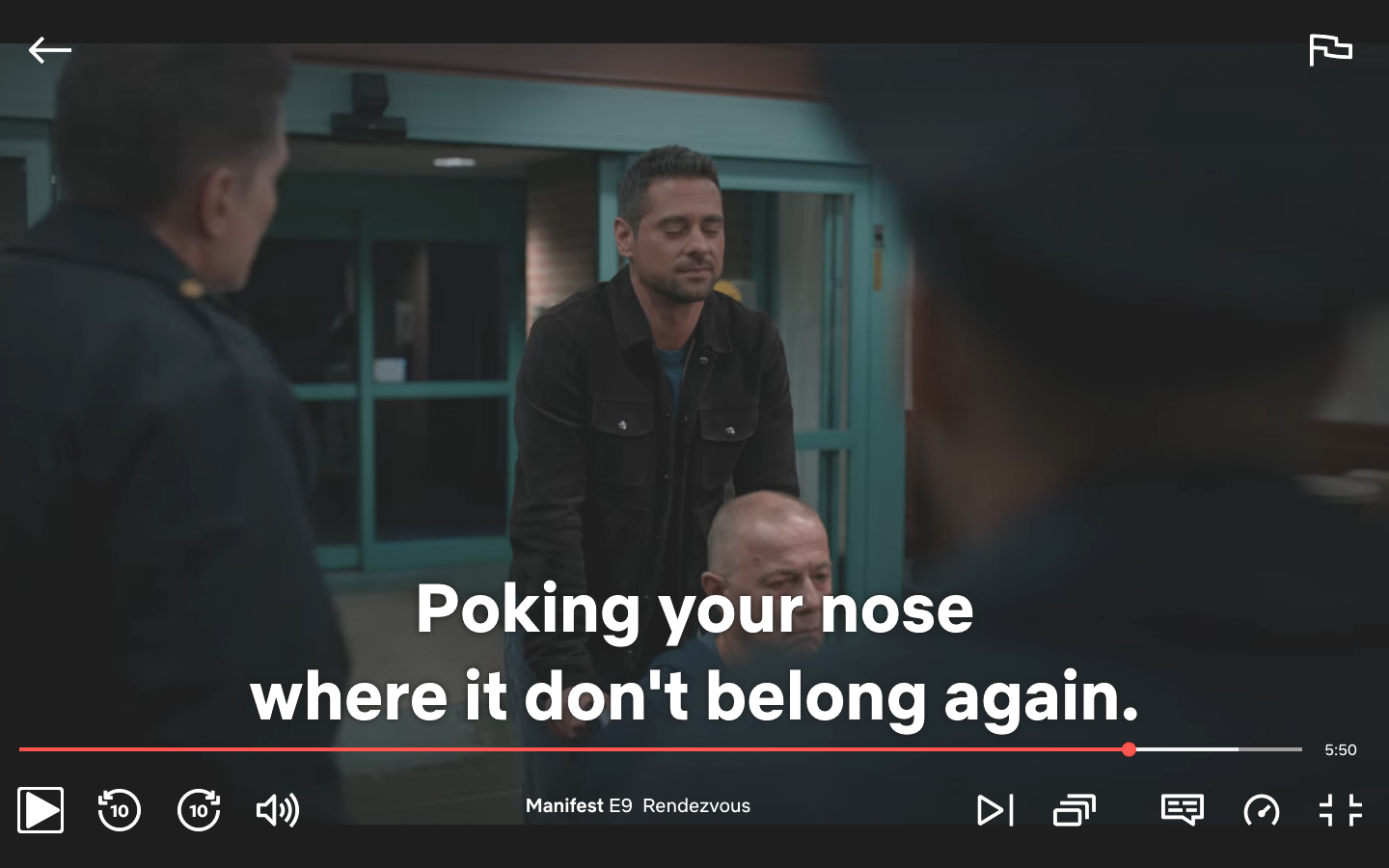1389x868 pixels.
Task: Click the subtitle text "Poking your nose"
Action: point(694,610)
